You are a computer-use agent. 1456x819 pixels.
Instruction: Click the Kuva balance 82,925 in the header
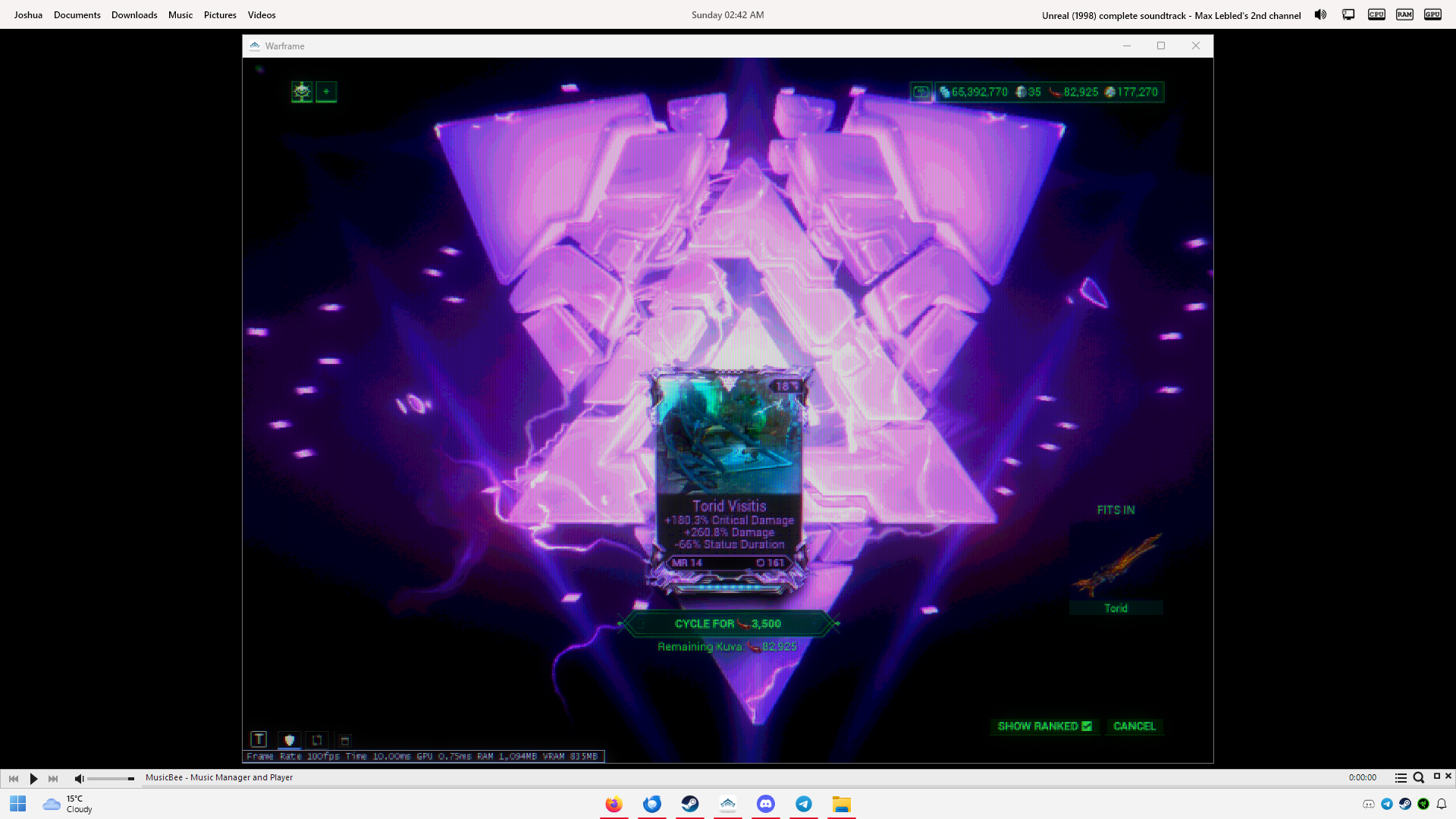[1074, 93]
